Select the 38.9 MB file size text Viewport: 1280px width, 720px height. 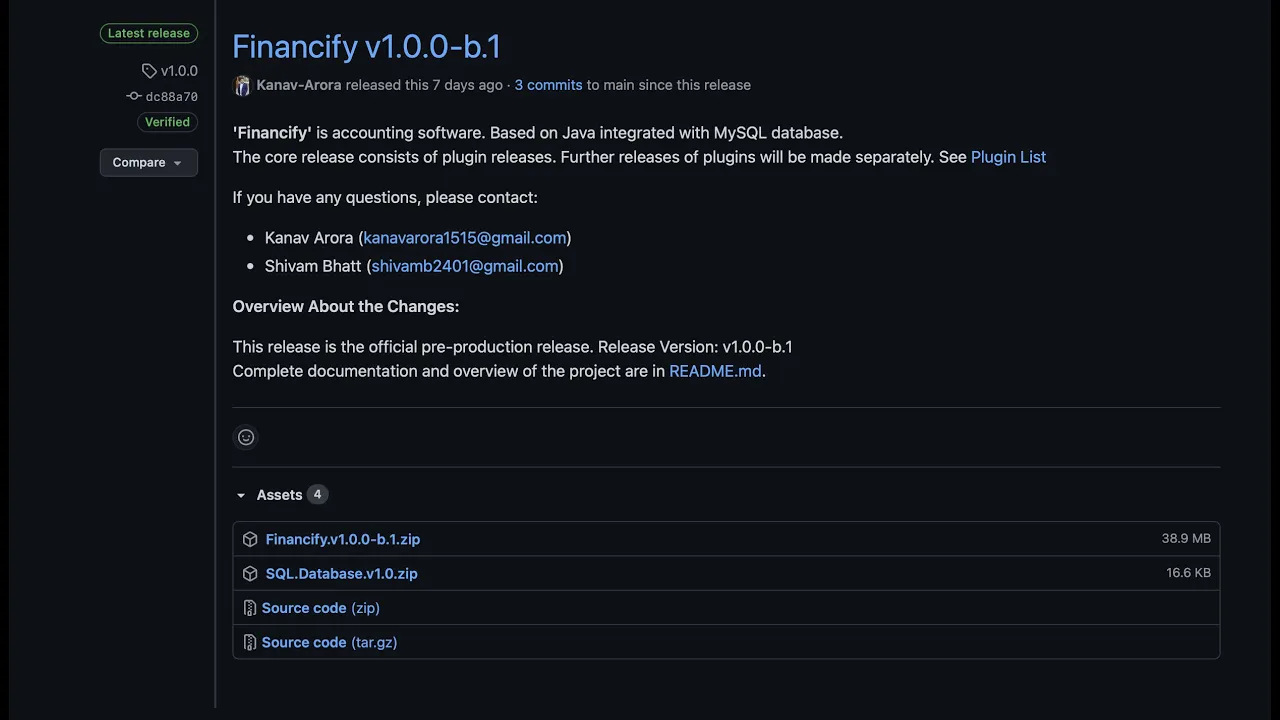pos(1186,538)
